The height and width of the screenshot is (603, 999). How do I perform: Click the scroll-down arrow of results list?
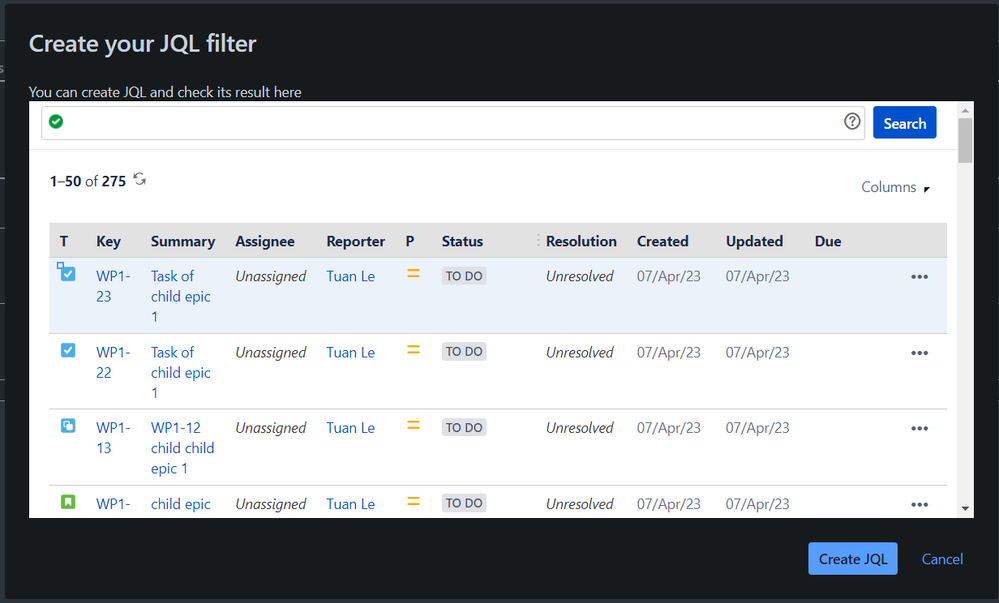tap(965, 508)
